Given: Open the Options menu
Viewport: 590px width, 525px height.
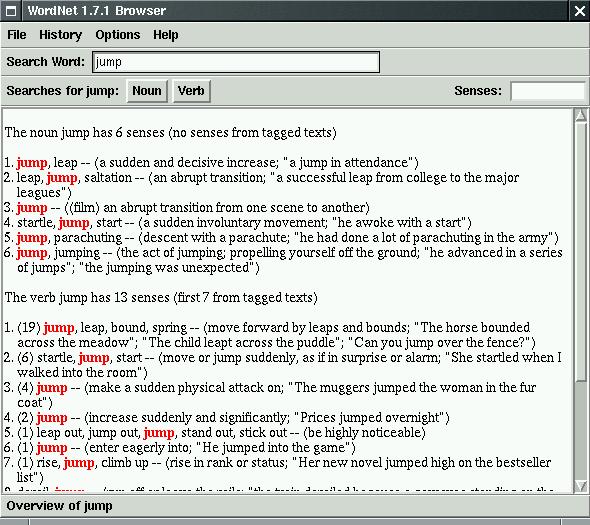Looking at the screenshot, I should [118, 35].
